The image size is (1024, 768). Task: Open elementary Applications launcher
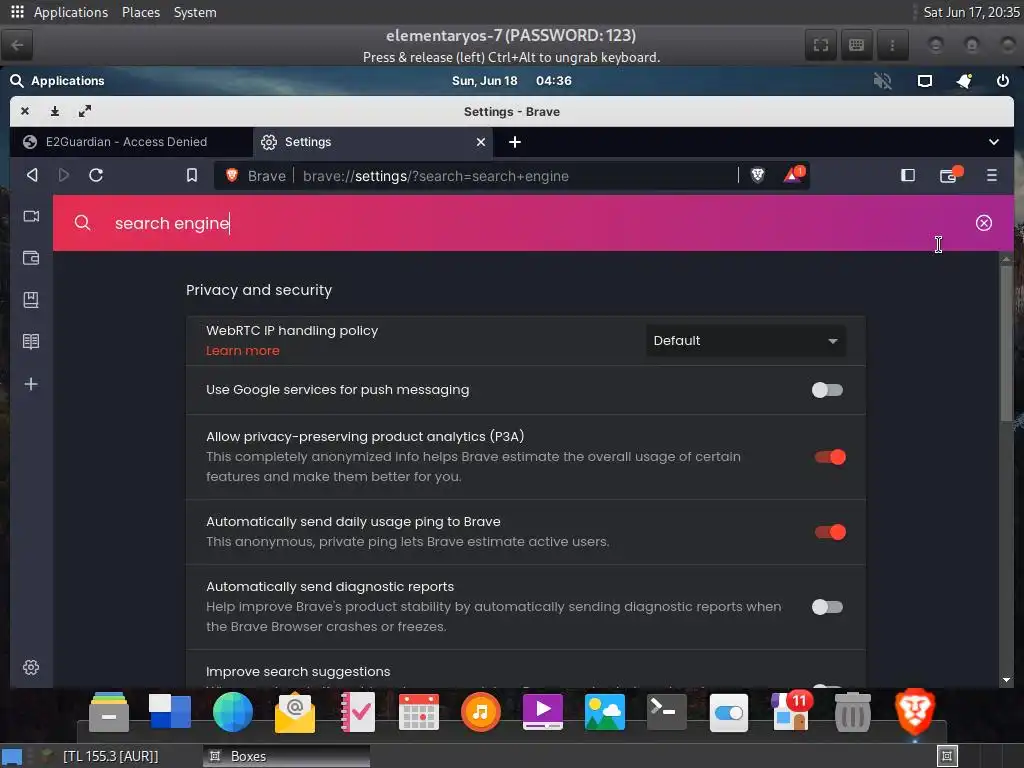point(57,80)
